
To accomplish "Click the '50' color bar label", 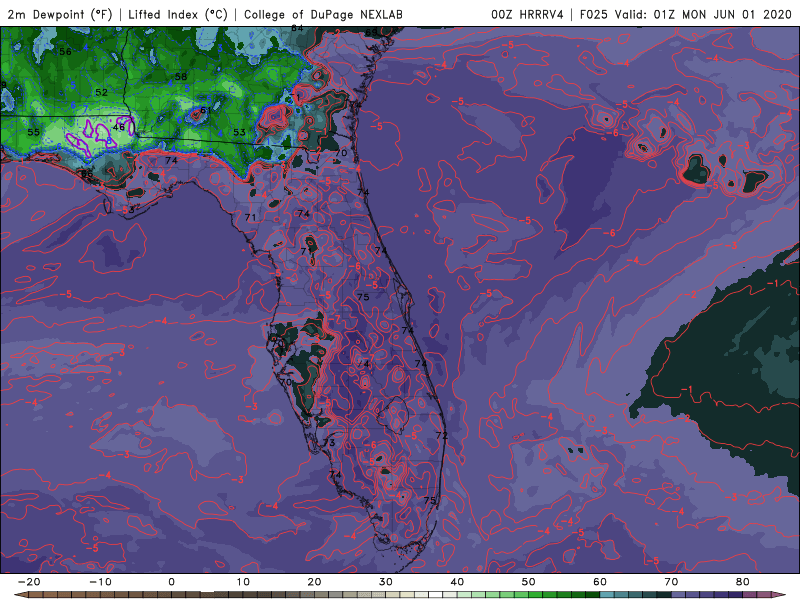I will pos(529,582).
